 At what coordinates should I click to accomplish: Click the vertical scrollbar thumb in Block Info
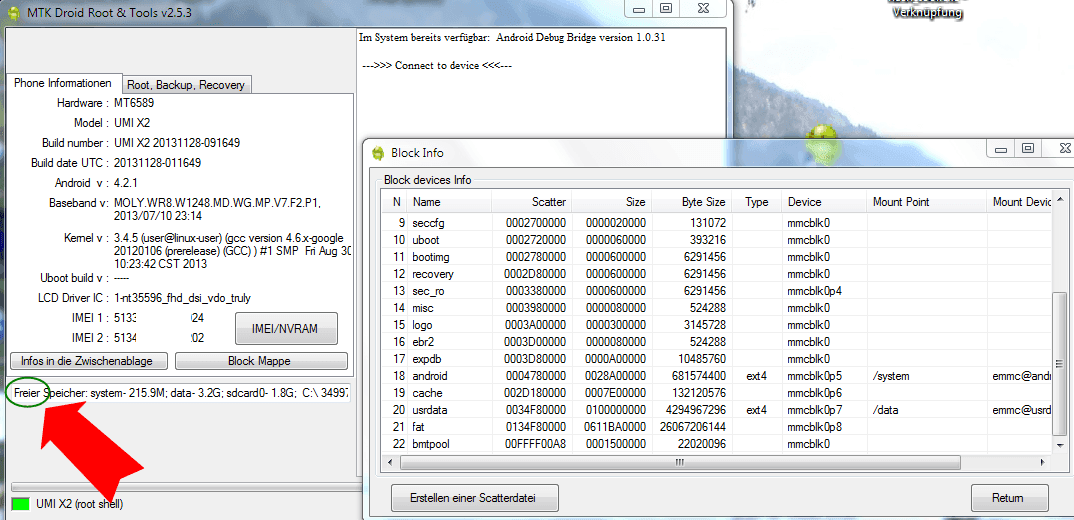[1059, 362]
